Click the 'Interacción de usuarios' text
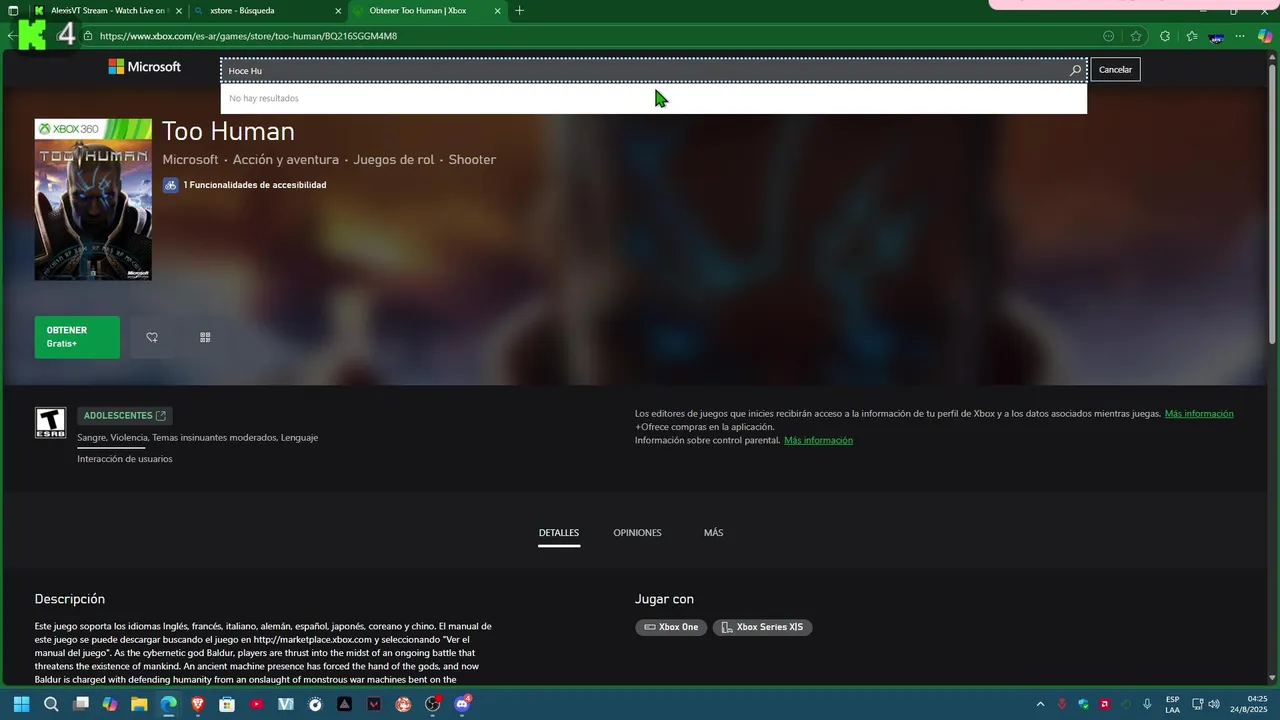Image resolution: width=1280 pixels, height=720 pixels. tap(125, 459)
